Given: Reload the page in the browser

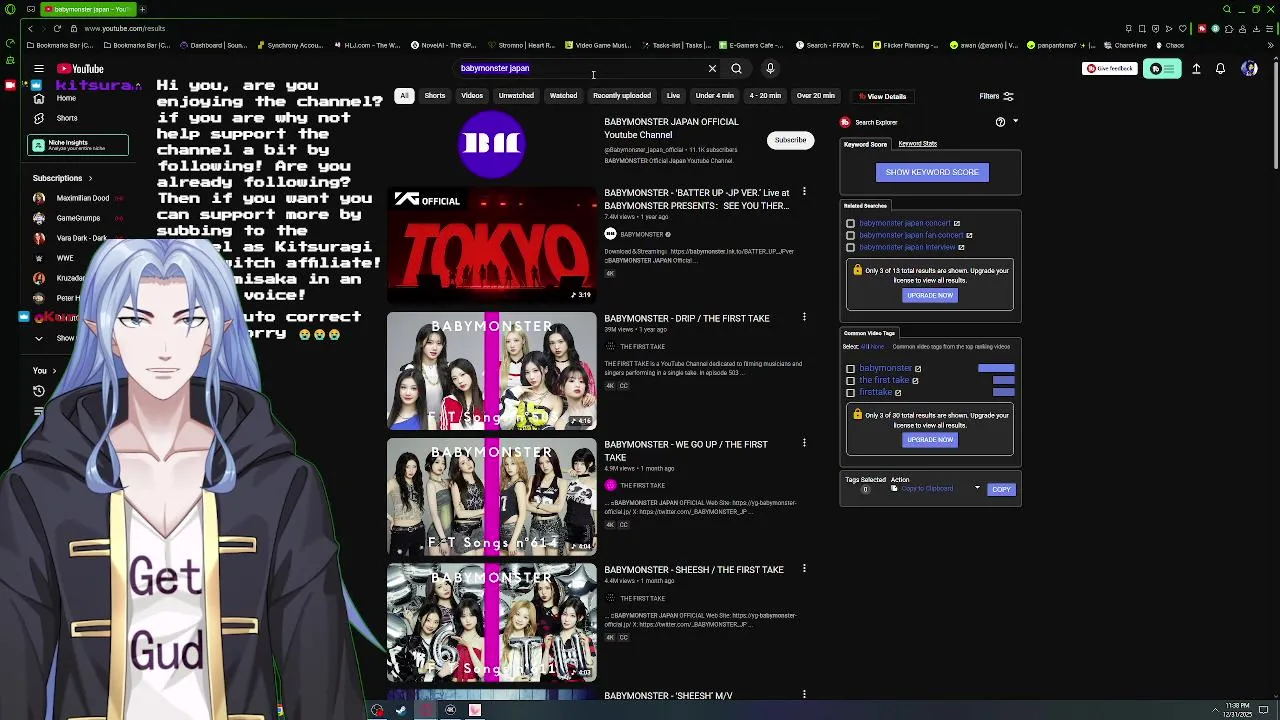Looking at the screenshot, I should tap(57, 28).
